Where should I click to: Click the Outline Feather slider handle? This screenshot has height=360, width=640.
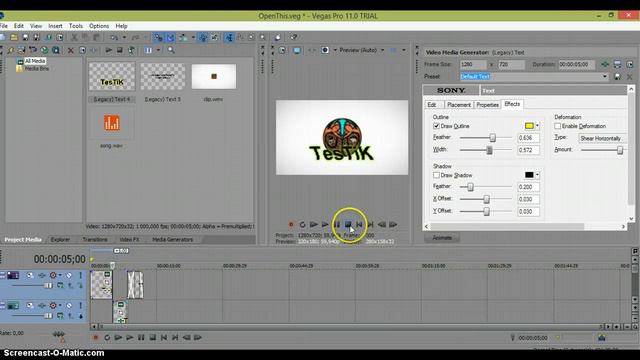[493, 138]
